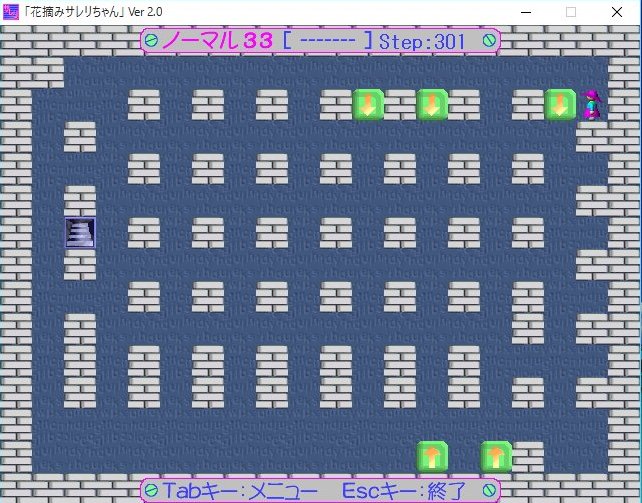Click the right green up-arrow block
This screenshot has width=642, height=503.
click(496, 457)
